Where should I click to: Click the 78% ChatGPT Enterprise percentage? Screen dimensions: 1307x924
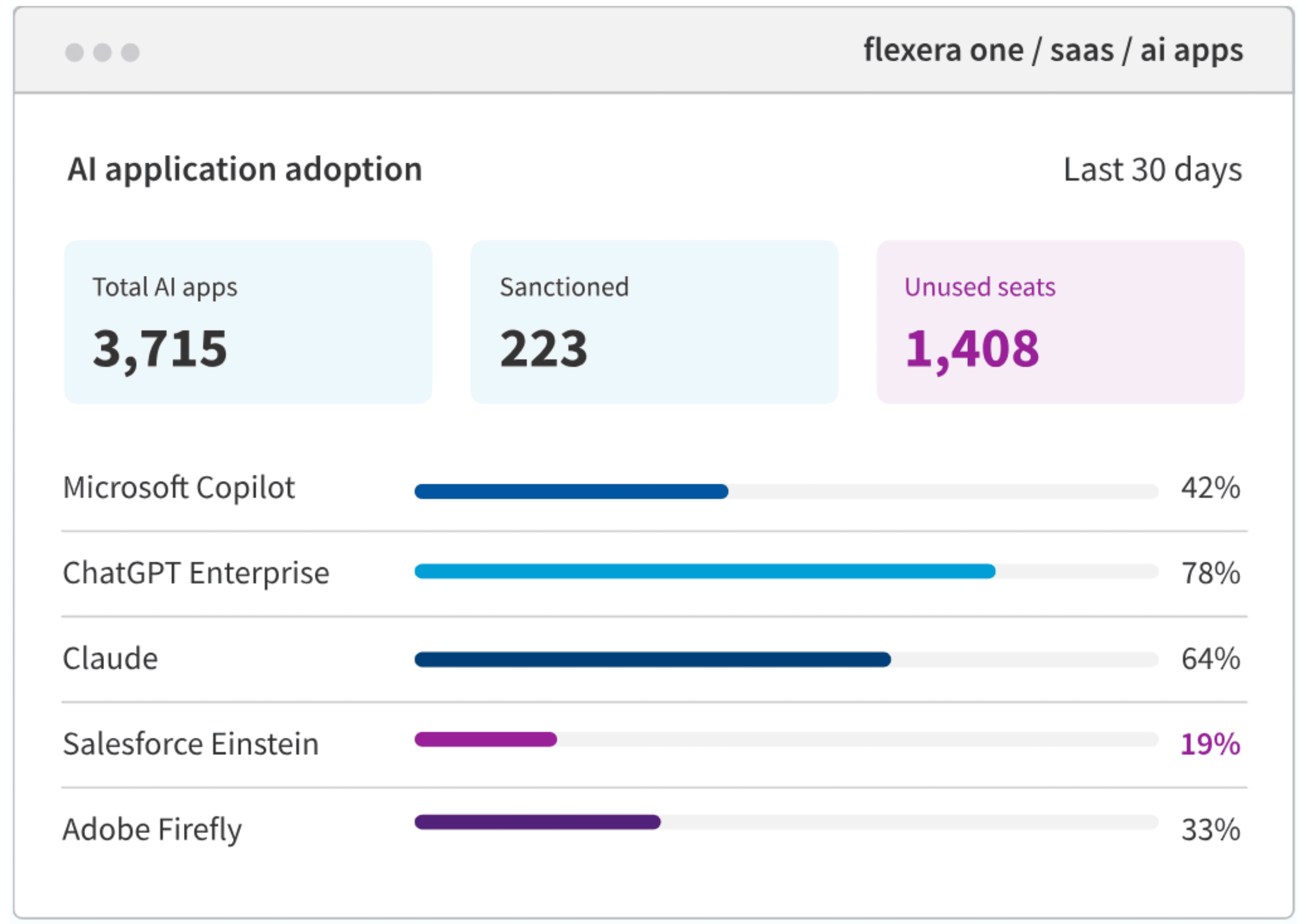click(x=1211, y=573)
